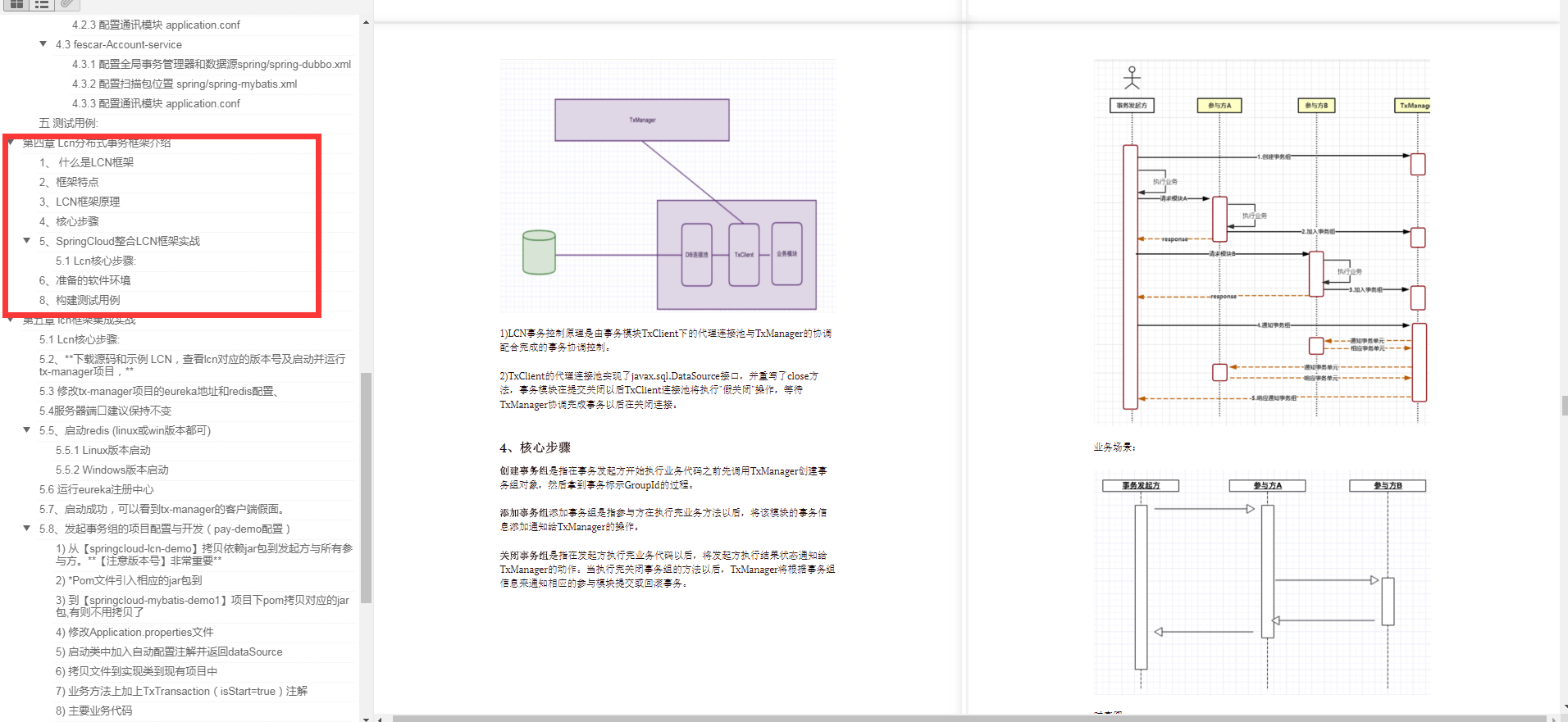Open 4.3.2 配置扫描包位置 spring-mybatis.xml entry
The width and height of the screenshot is (1568, 722).
tap(185, 84)
